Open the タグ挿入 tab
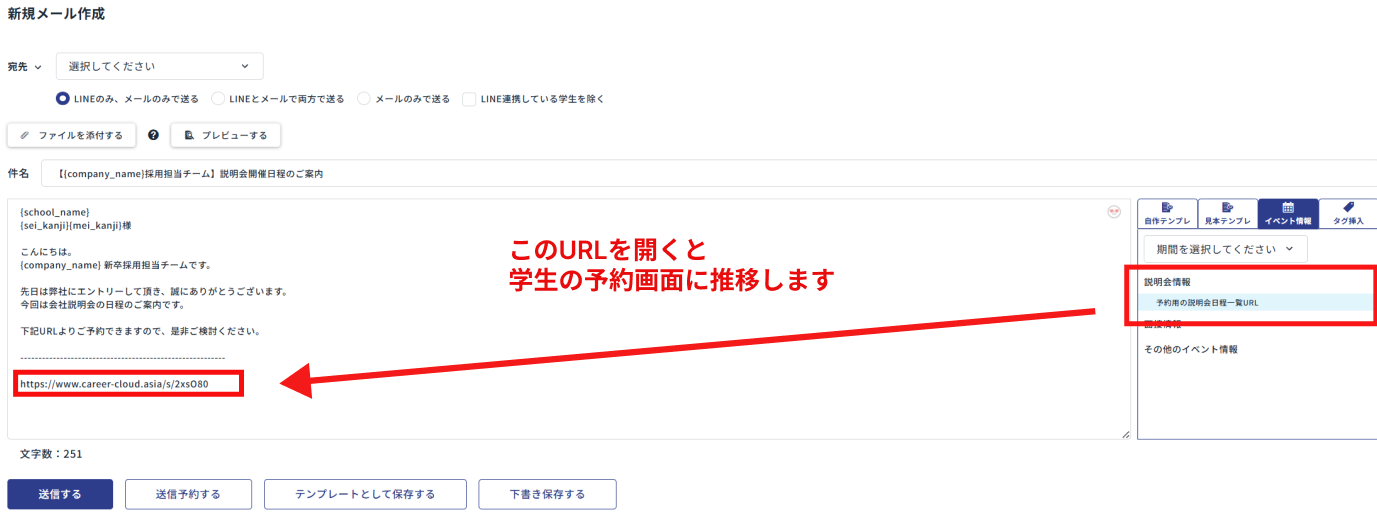 (x=1348, y=213)
